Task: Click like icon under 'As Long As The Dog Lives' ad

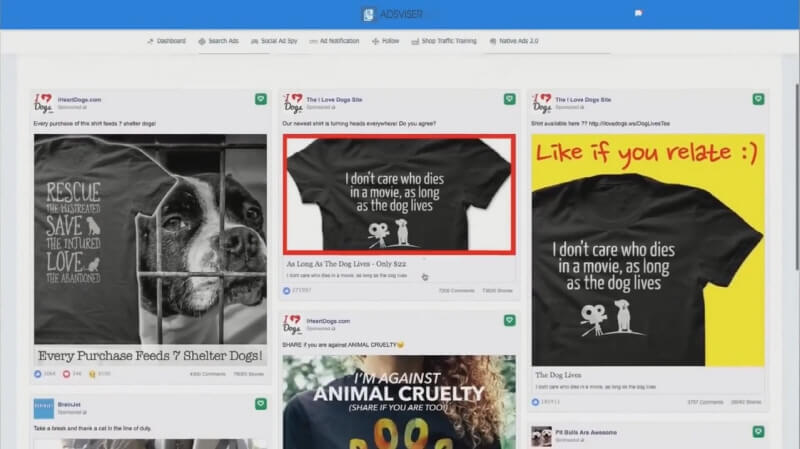Action: click(x=287, y=291)
